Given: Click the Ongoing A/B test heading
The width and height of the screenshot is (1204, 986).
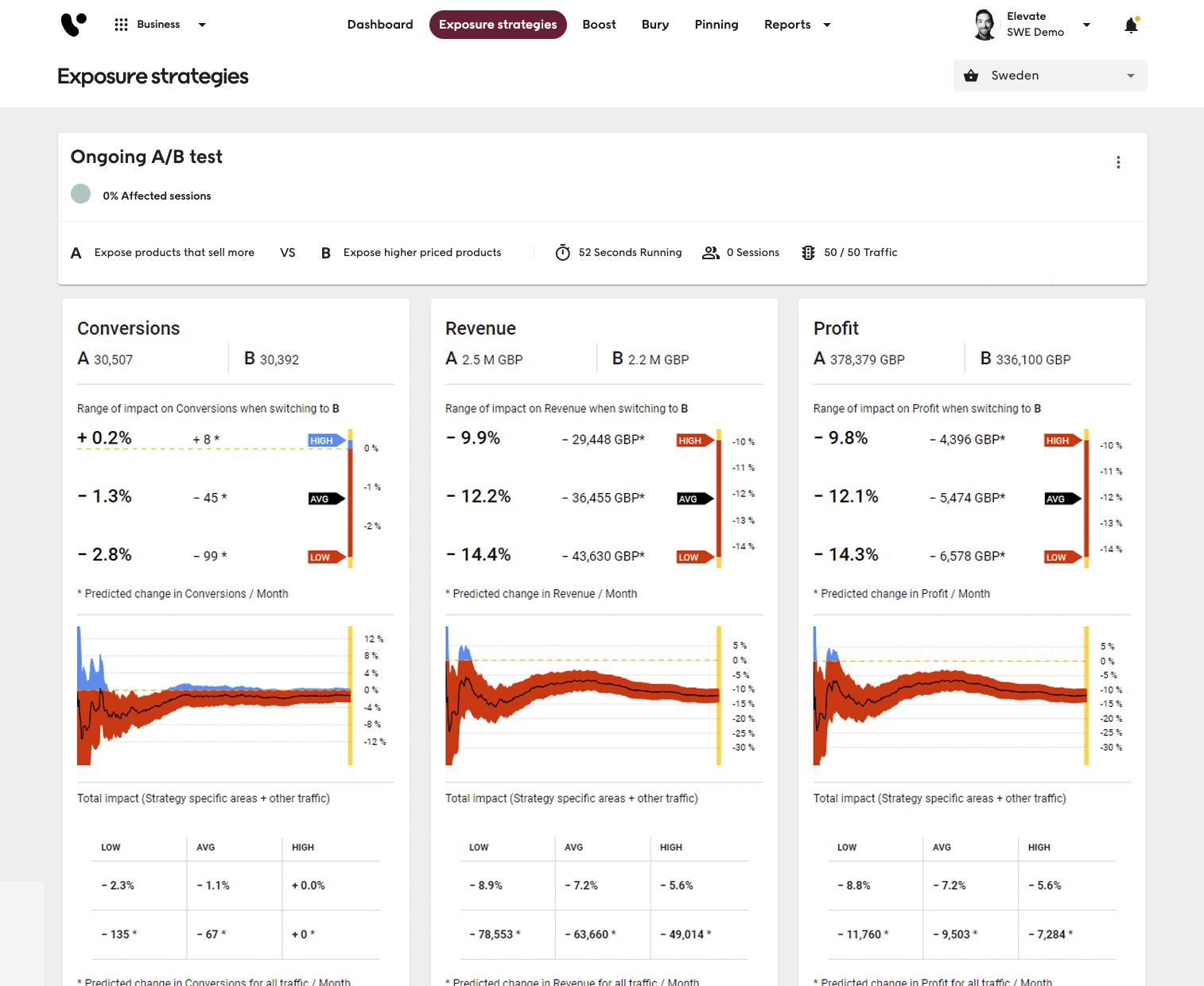Looking at the screenshot, I should (x=146, y=157).
